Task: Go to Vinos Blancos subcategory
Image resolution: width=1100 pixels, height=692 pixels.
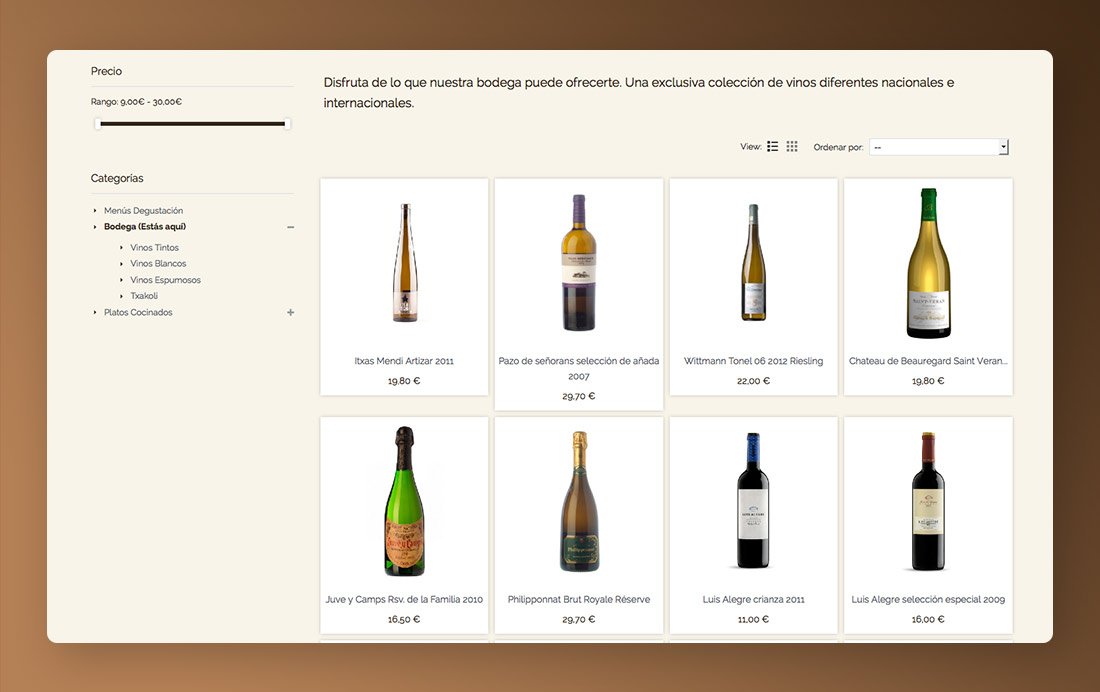Action: [x=158, y=264]
